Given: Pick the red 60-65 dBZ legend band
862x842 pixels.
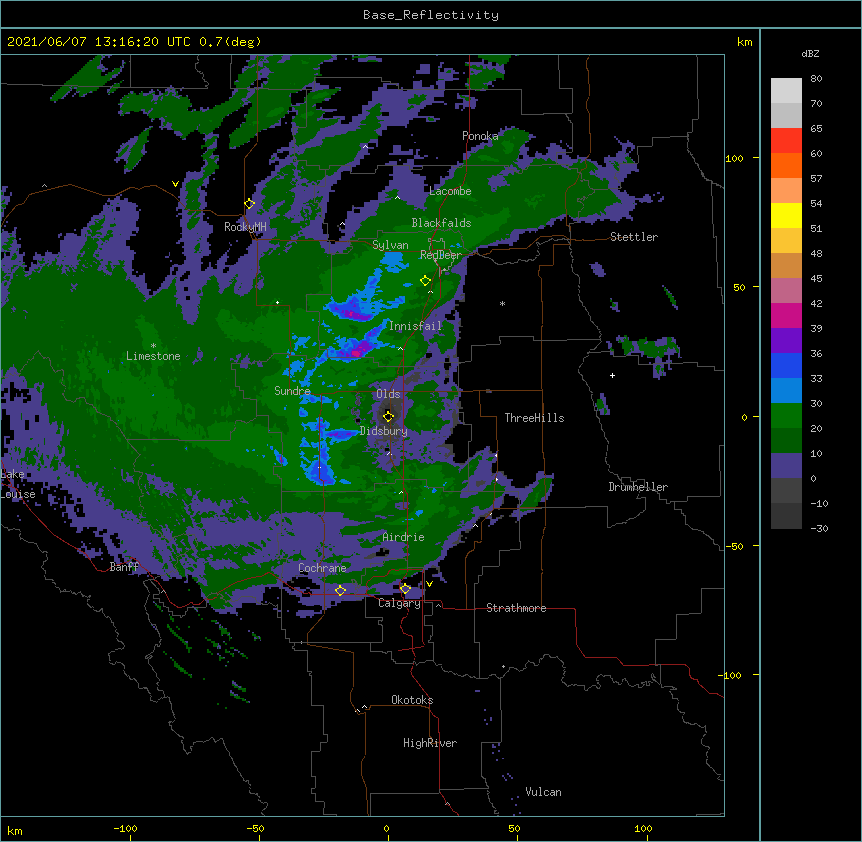Looking at the screenshot, I should coord(786,140).
